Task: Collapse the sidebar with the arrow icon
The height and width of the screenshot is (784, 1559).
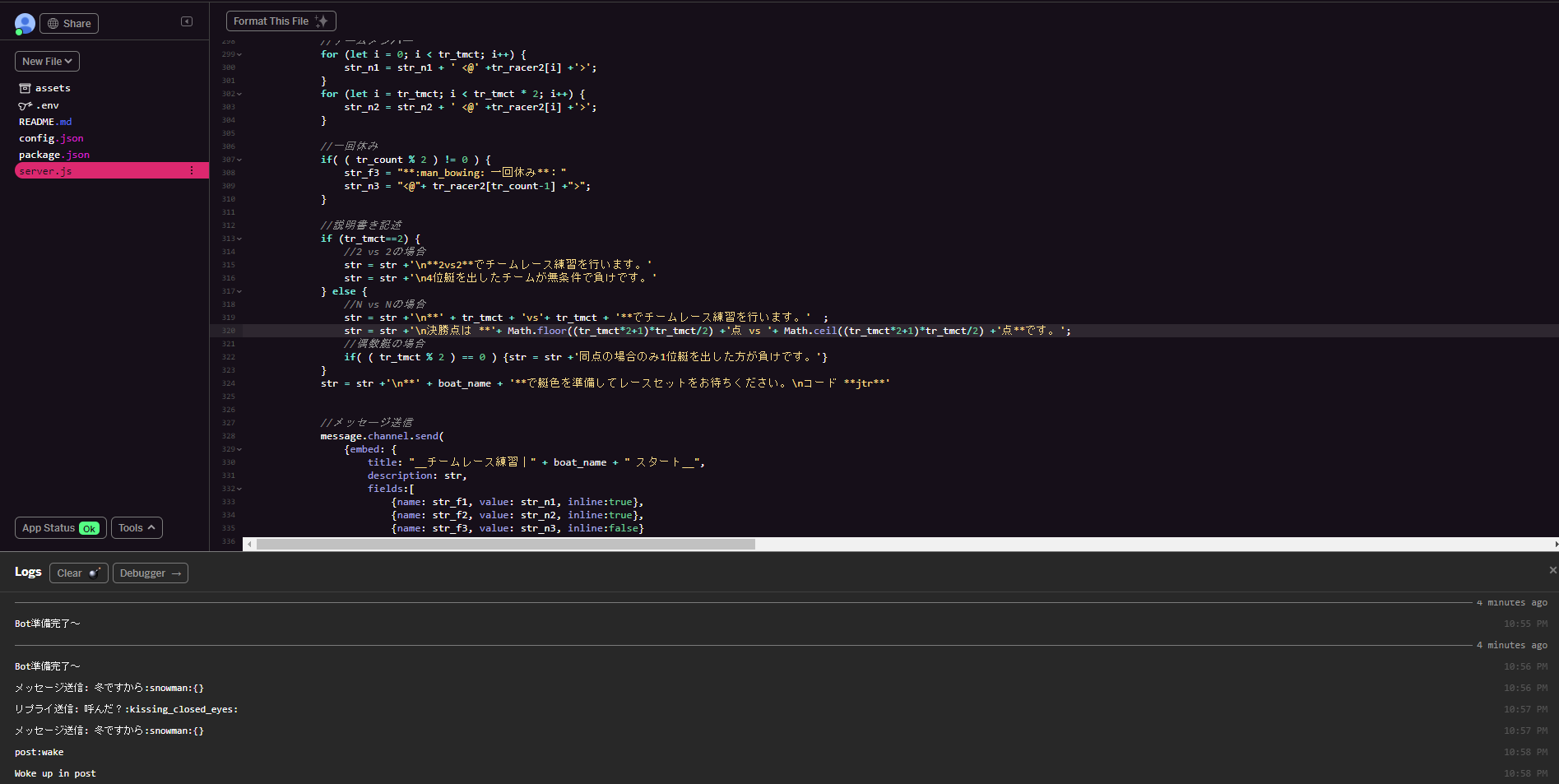Action: (x=187, y=21)
